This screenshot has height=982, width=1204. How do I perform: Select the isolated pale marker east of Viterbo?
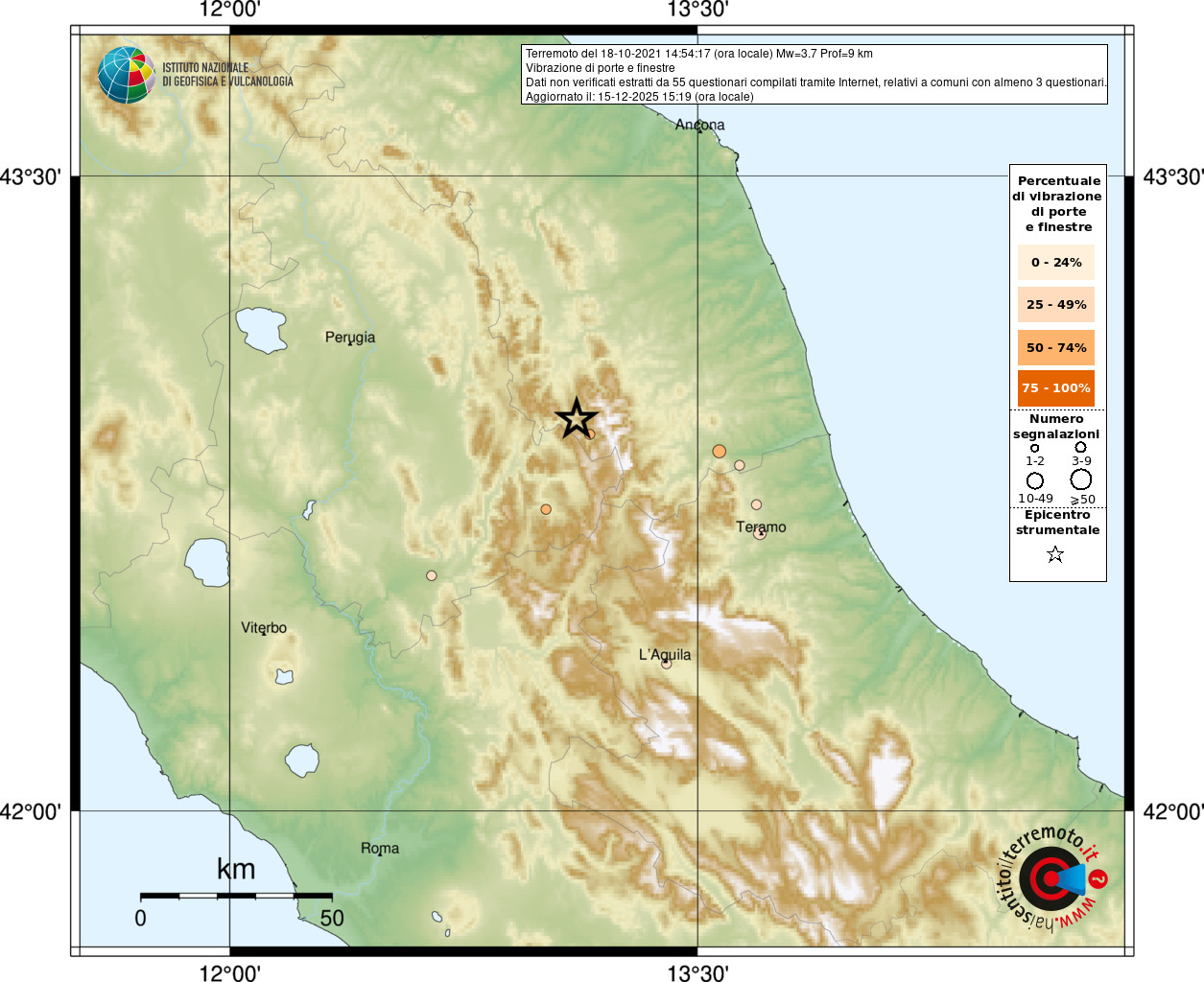point(432,575)
